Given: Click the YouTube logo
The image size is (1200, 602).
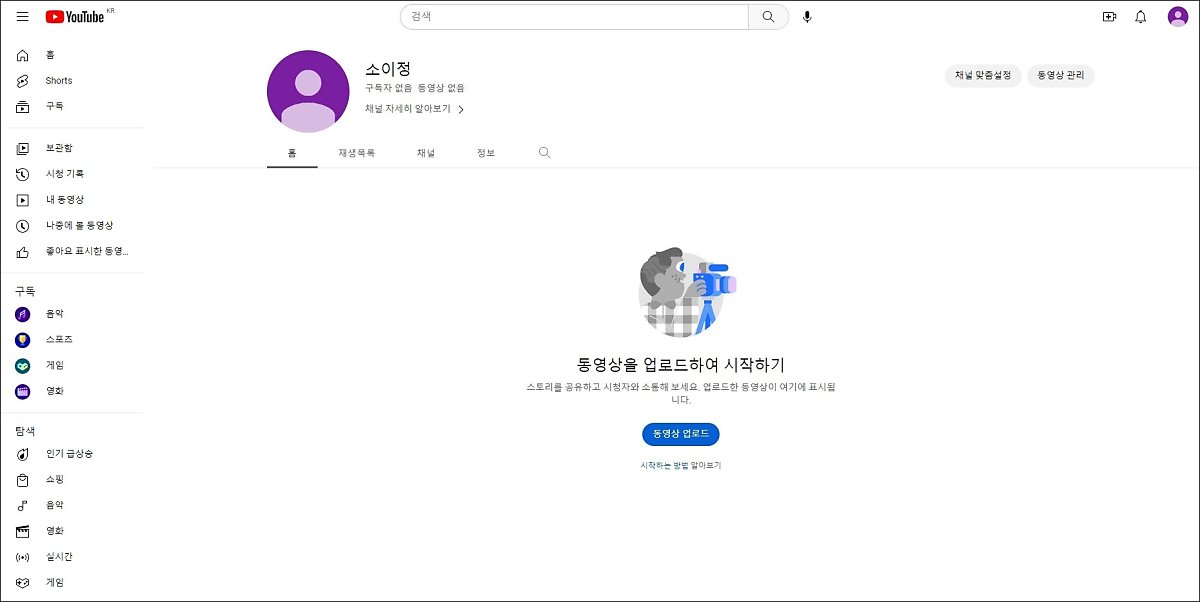Looking at the screenshot, I should 75,17.
